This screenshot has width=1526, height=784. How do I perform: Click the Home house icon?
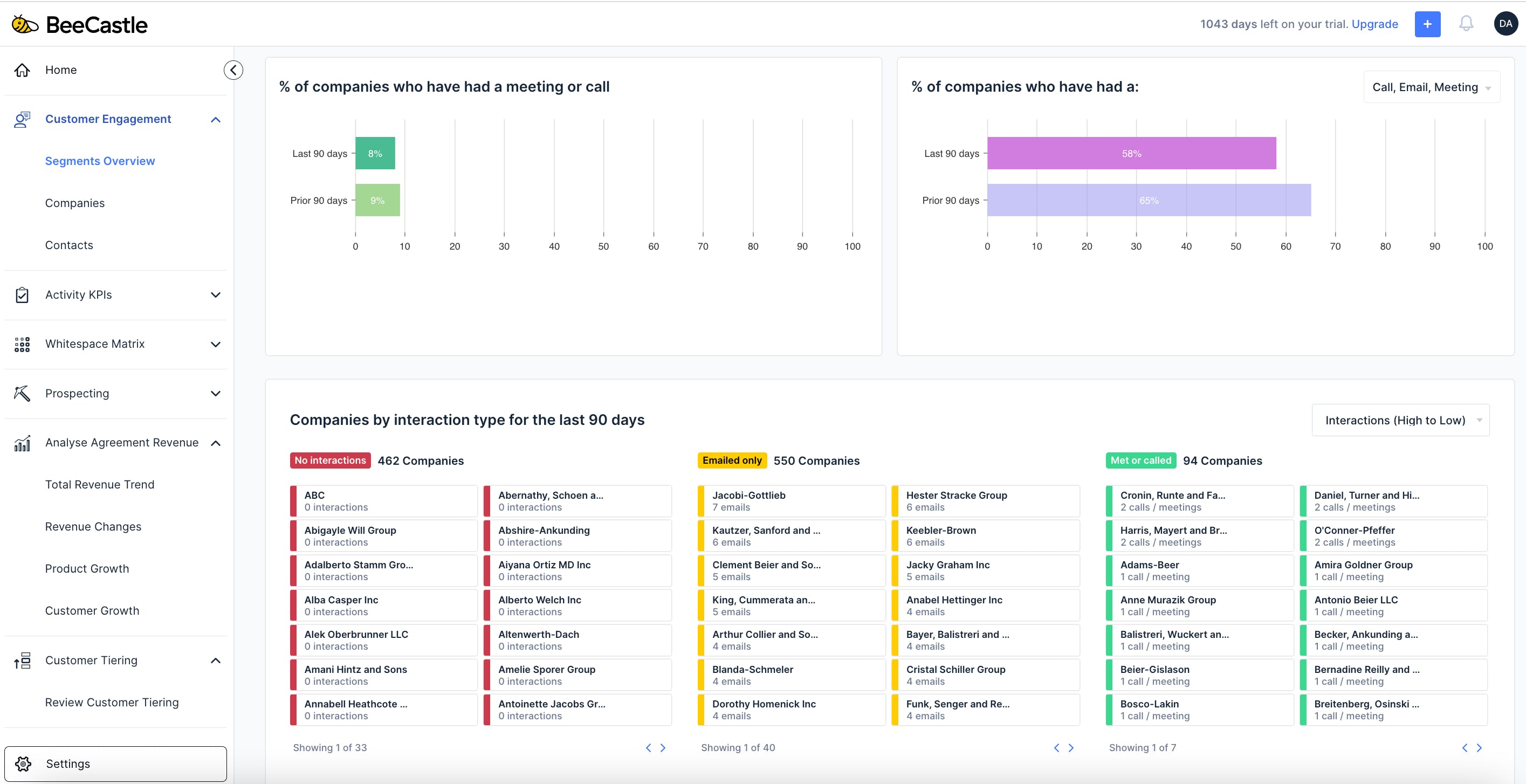(23, 70)
